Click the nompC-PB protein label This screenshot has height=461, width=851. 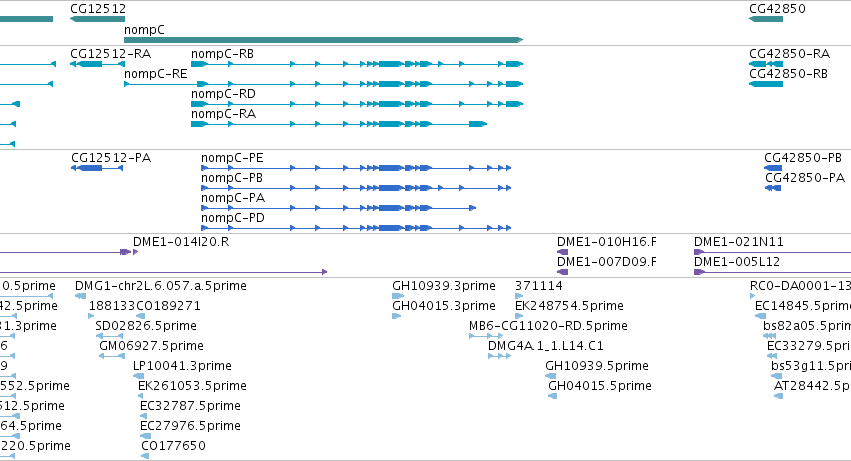pos(232,178)
